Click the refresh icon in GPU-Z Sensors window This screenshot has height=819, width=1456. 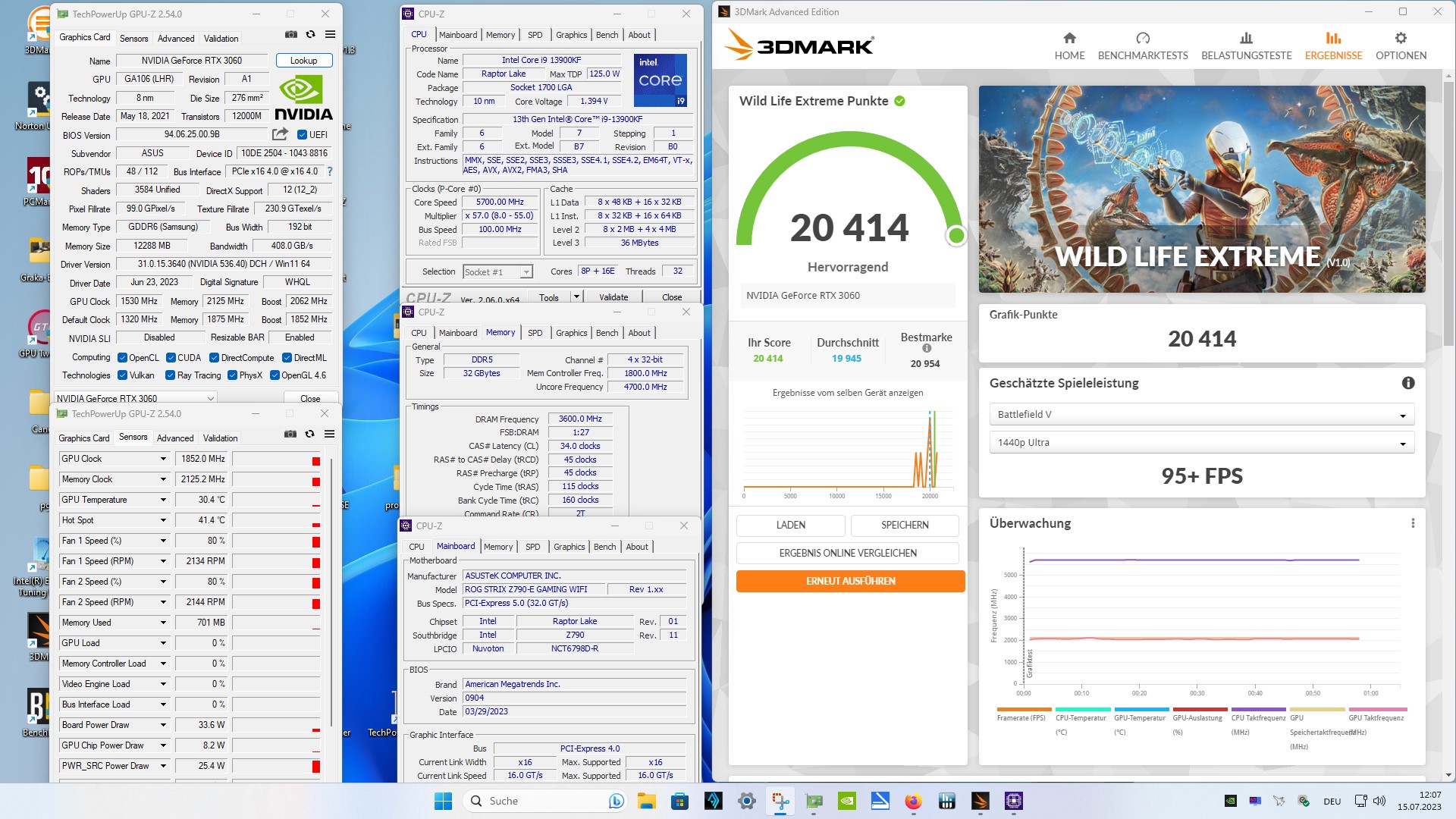(309, 435)
